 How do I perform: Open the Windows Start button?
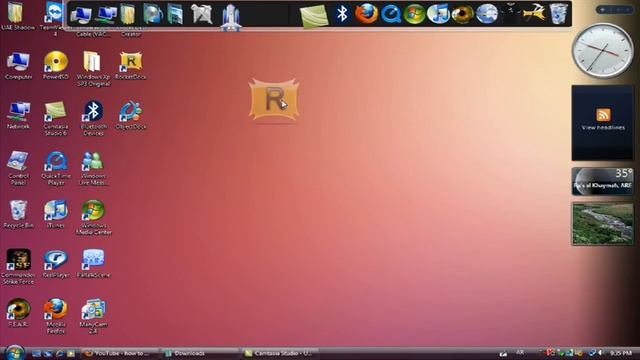coord(15,353)
